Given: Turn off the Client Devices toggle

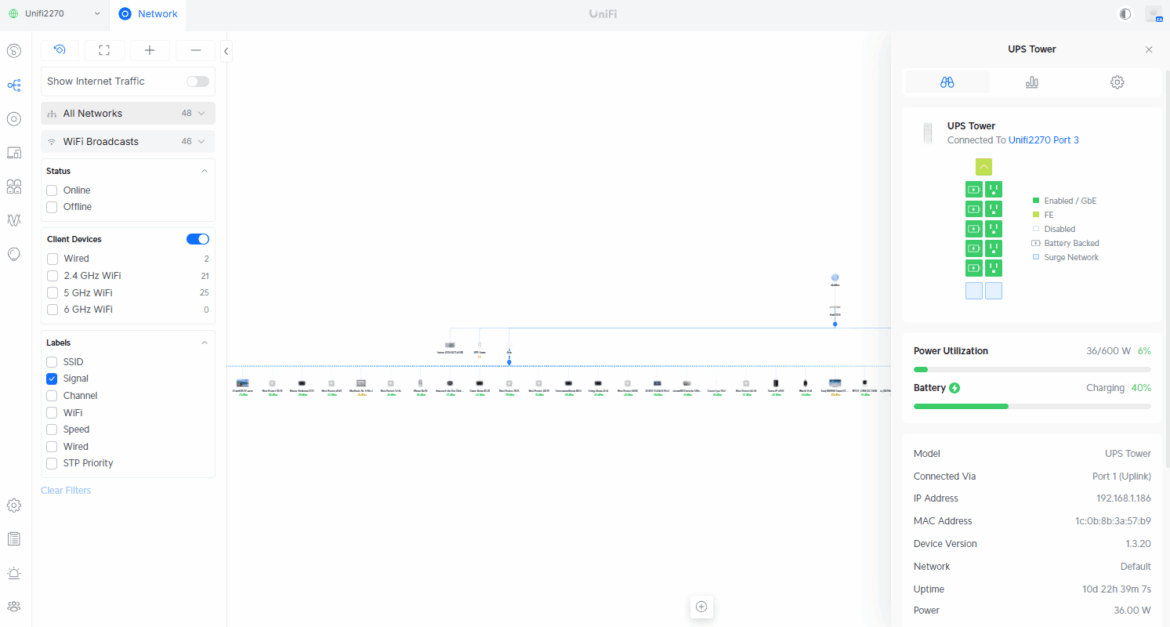Looking at the screenshot, I should (197, 239).
